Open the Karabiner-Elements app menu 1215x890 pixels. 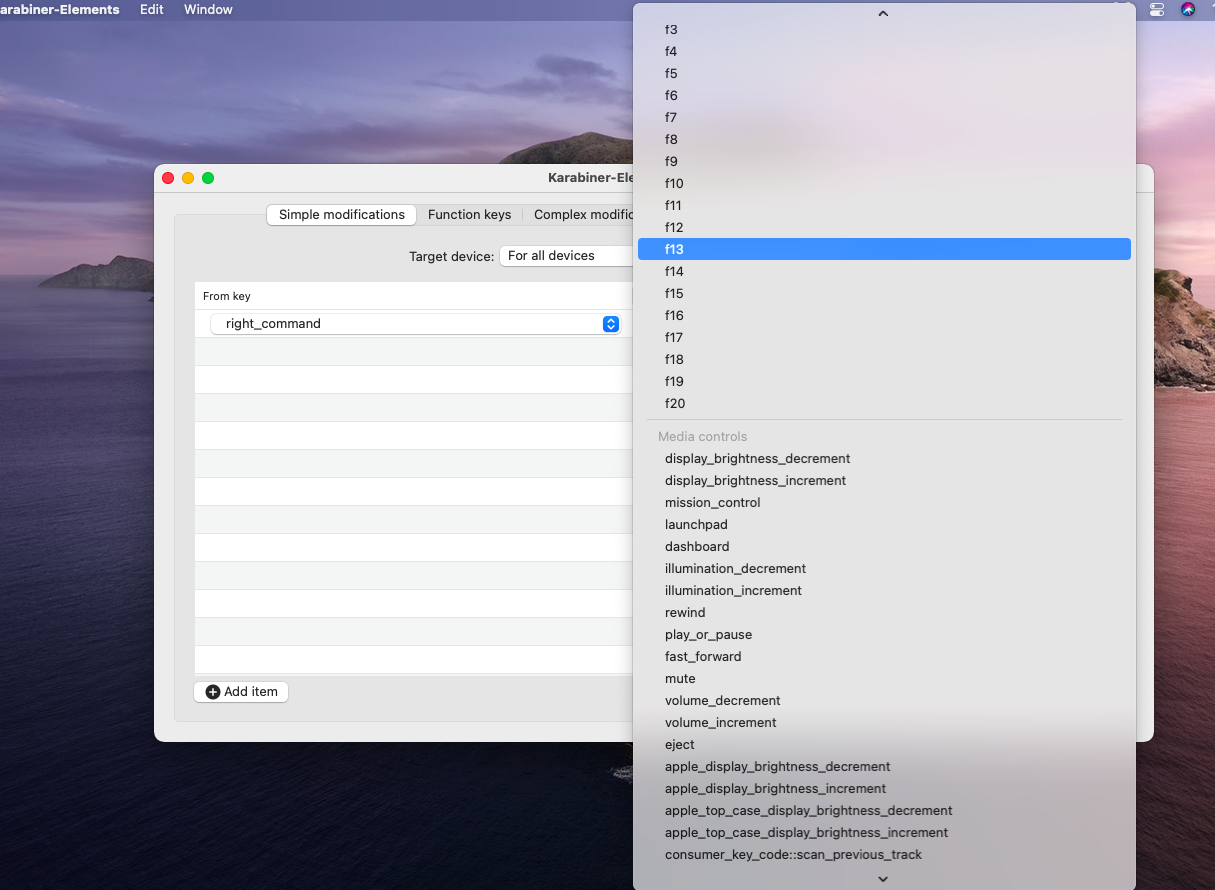pyautogui.click(x=59, y=9)
